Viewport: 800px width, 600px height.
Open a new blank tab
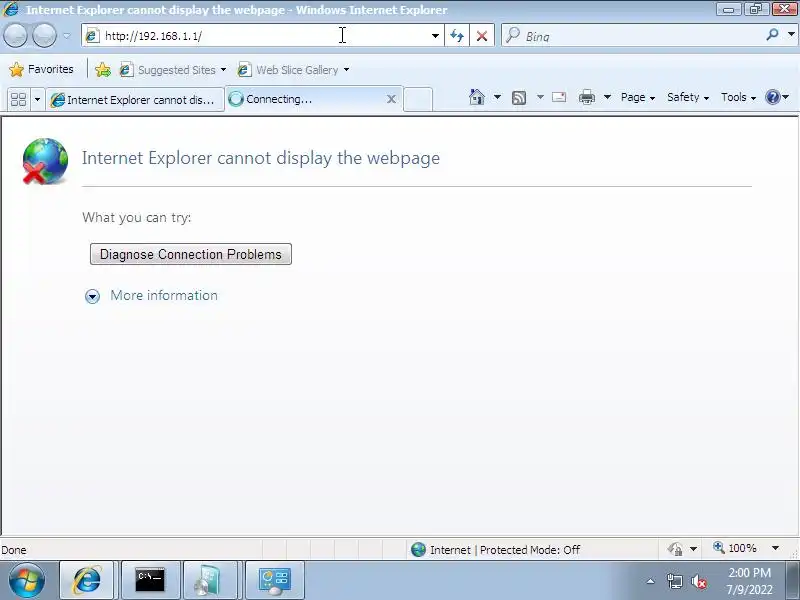click(418, 99)
